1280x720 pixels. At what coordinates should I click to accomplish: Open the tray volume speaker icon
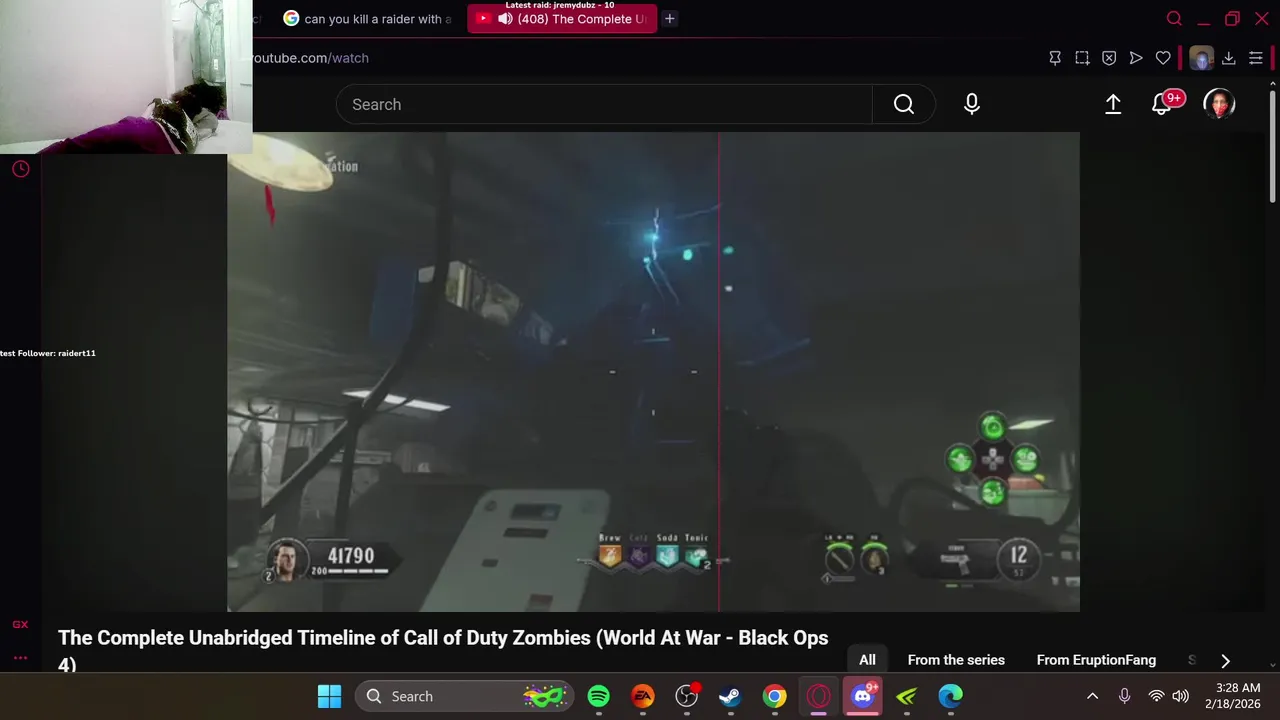click(1181, 696)
